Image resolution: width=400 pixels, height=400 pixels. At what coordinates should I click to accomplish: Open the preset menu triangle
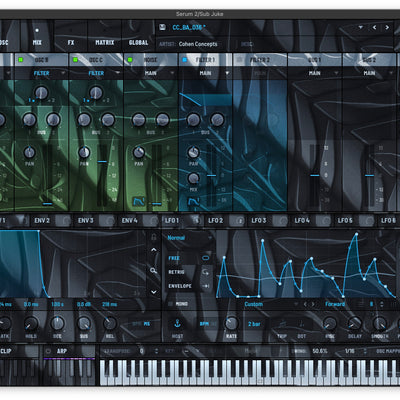pos(360,27)
